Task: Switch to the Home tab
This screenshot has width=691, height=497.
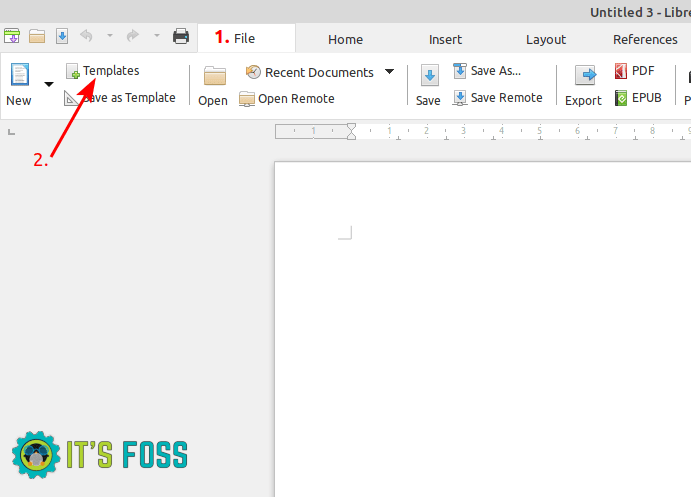Action: 345,40
